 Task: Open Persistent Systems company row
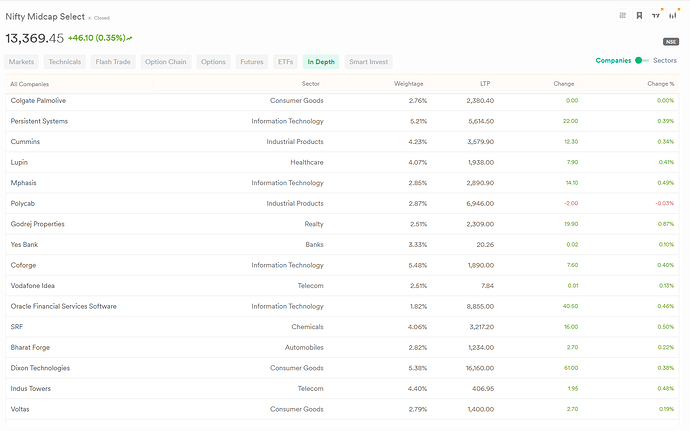342,121
